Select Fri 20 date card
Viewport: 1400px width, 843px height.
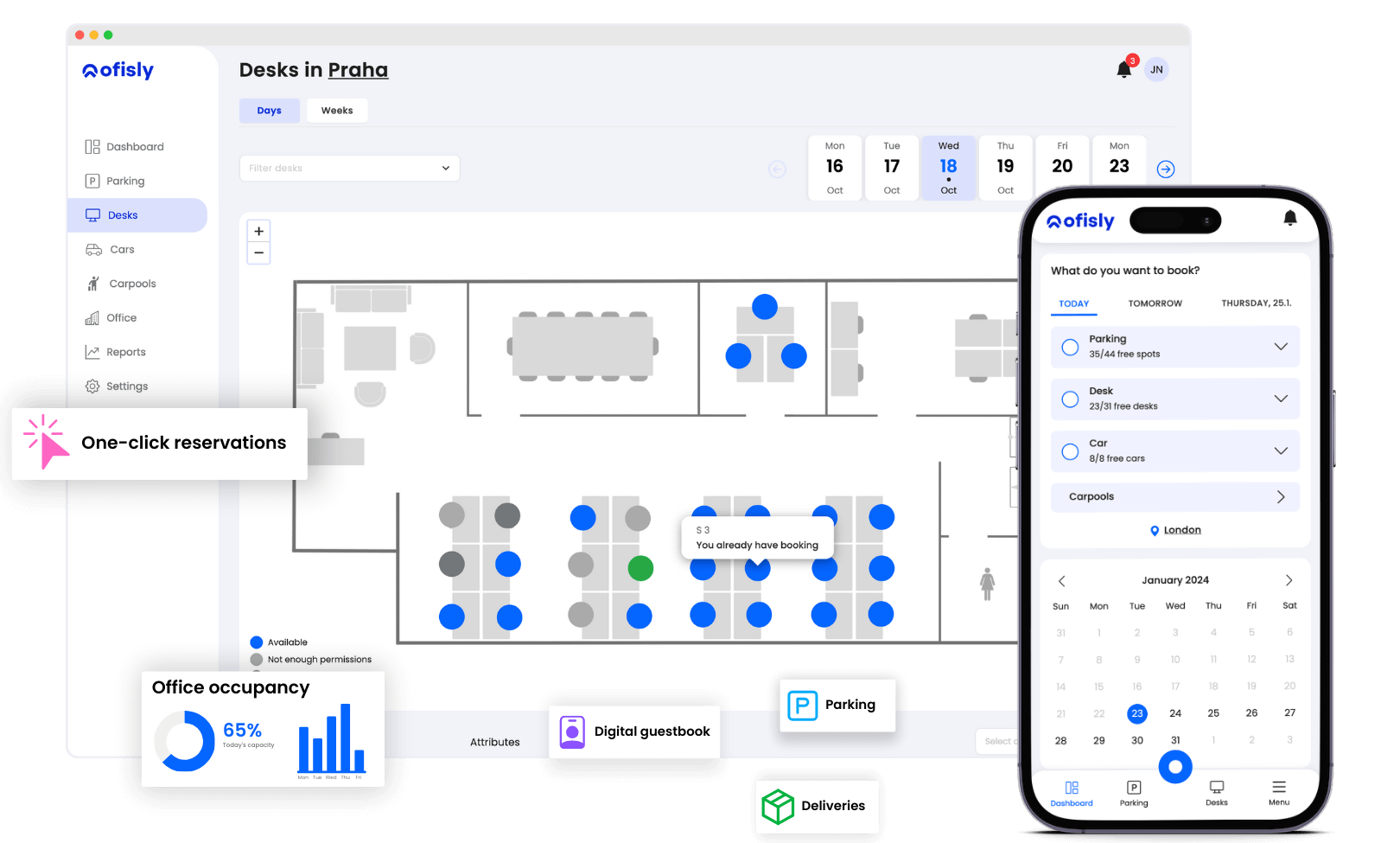(x=1062, y=168)
